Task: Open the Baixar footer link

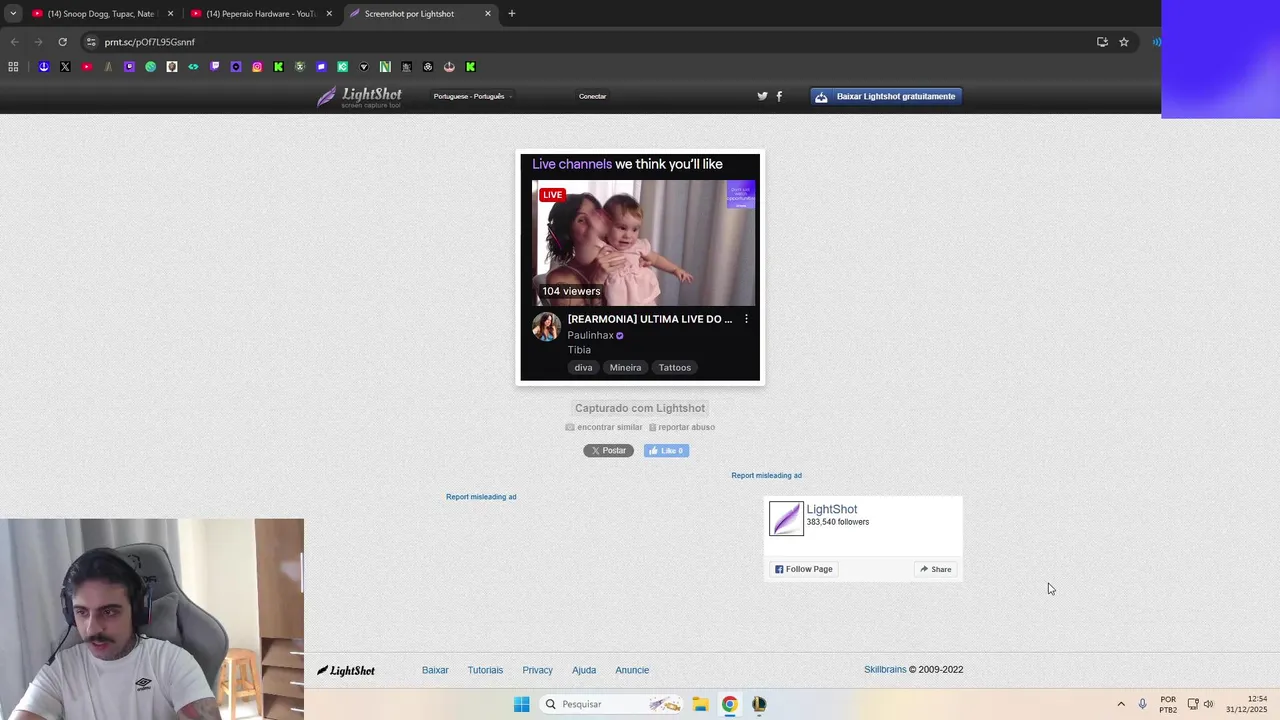Action: pos(435,670)
